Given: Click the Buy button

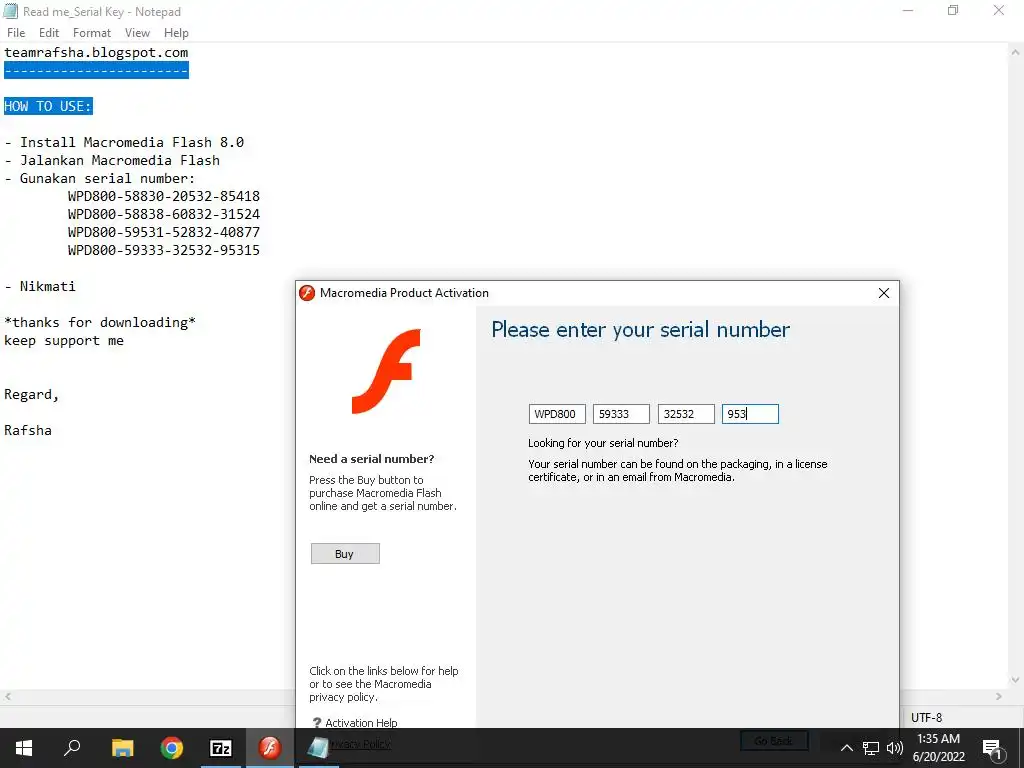Looking at the screenshot, I should [x=345, y=554].
